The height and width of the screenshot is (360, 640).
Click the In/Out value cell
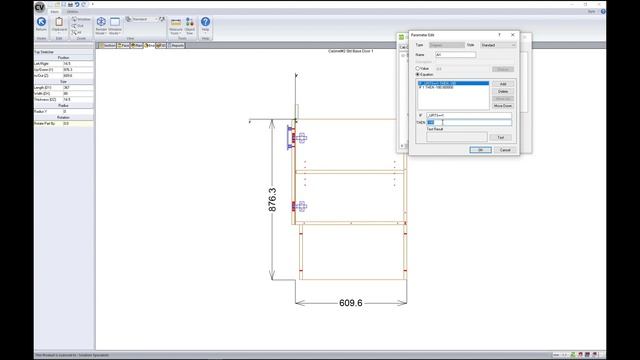click(78, 76)
